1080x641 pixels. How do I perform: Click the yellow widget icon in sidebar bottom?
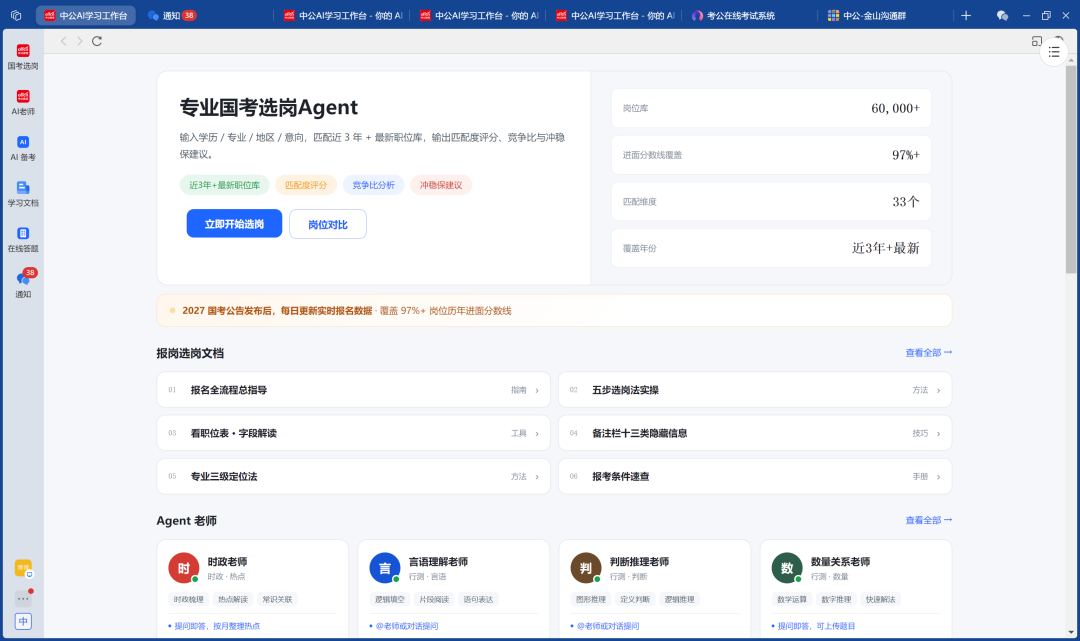coord(23,568)
